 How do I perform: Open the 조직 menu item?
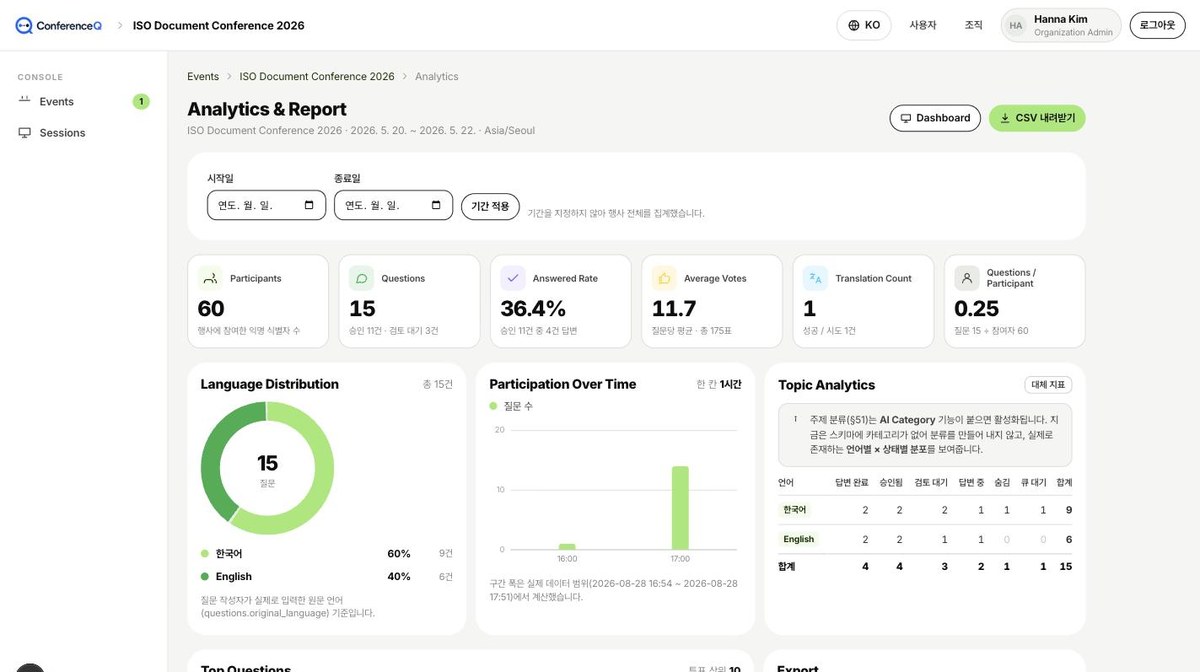[973, 25]
